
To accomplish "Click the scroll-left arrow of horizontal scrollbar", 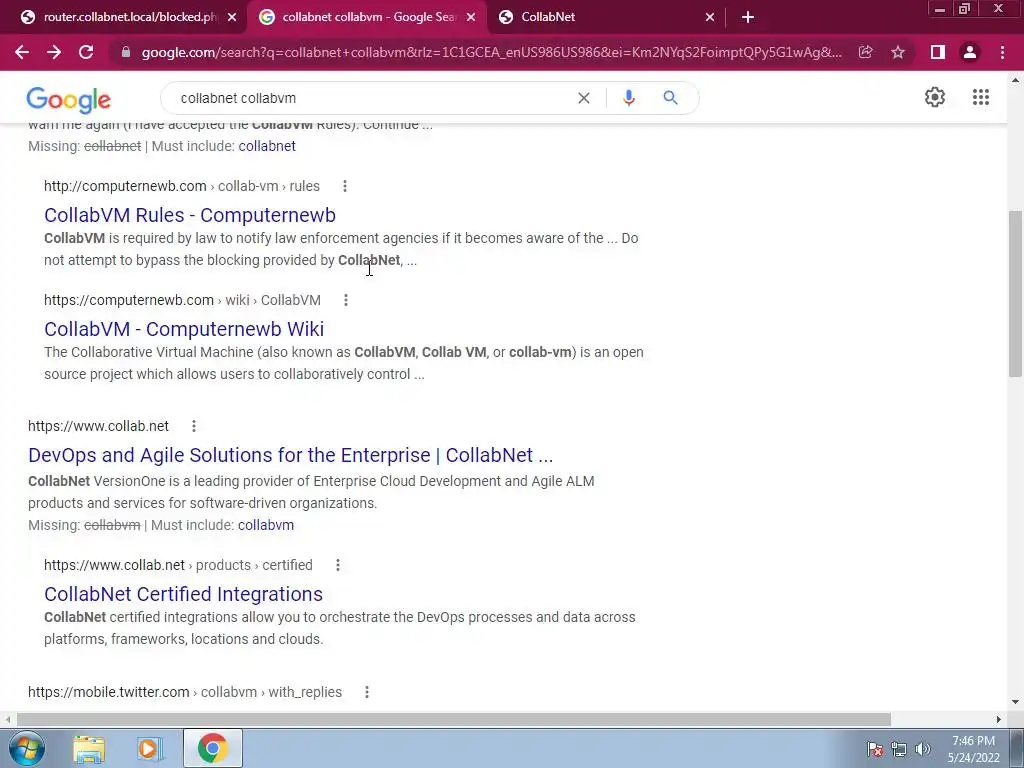I will 7,719.
